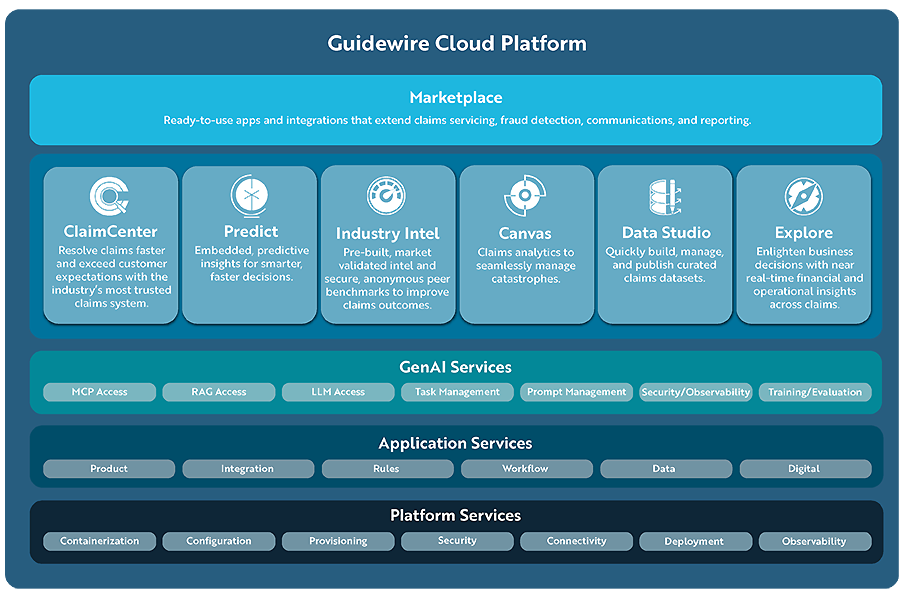Choose LLM Access under GenAI Services

pyautogui.click(x=338, y=392)
